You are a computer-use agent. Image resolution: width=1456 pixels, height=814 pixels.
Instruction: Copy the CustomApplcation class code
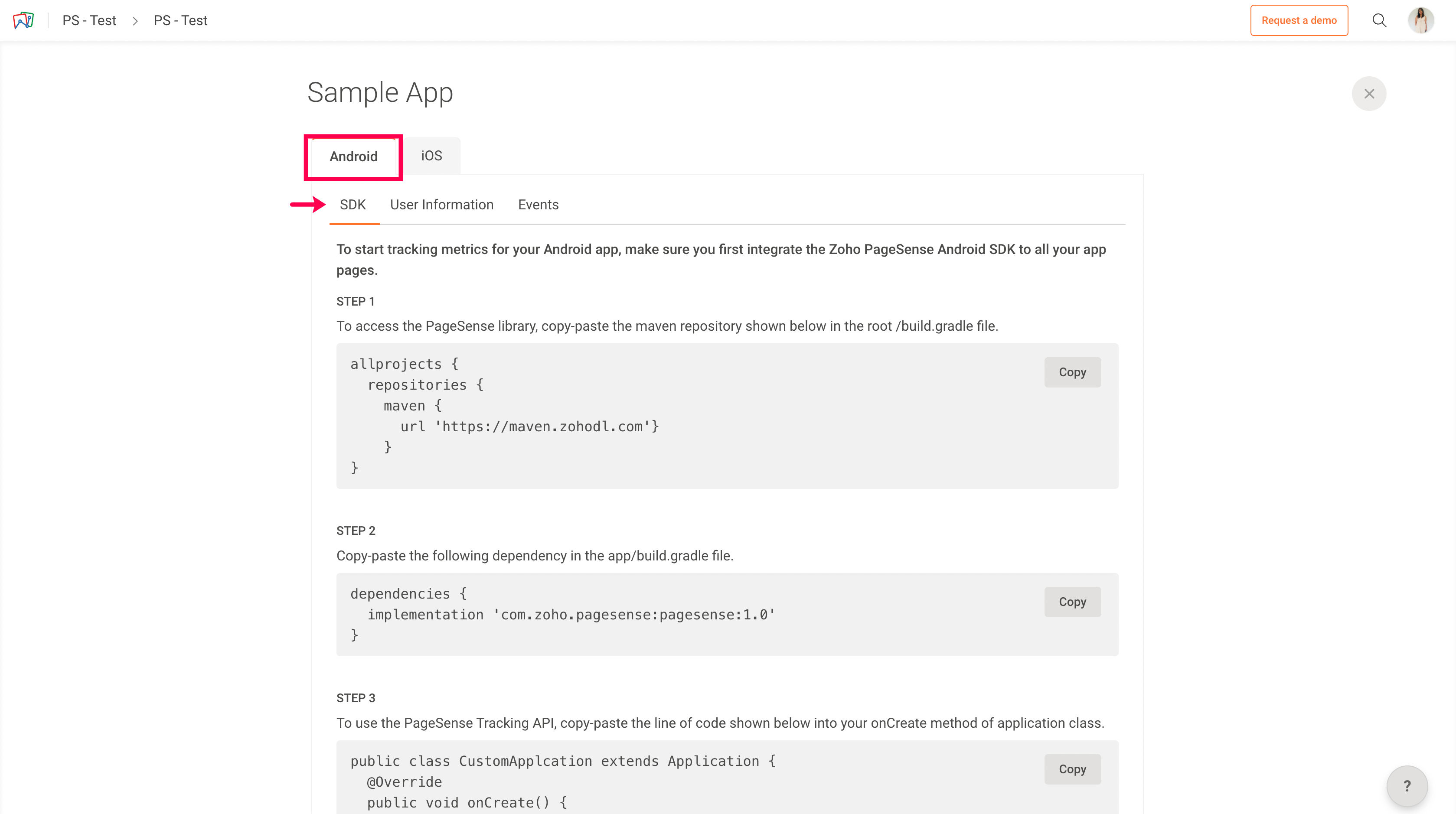pos(1072,769)
